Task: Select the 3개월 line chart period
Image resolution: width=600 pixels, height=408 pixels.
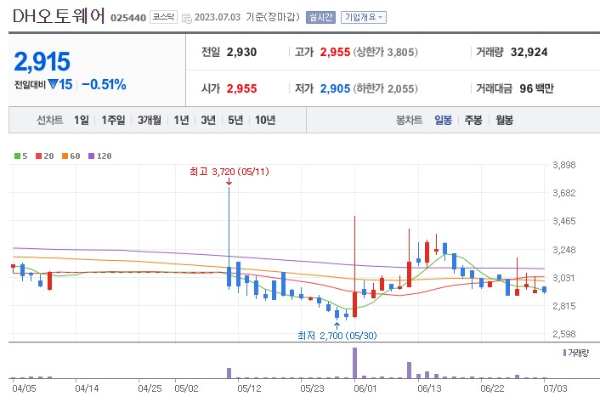Action: pyautogui.click(x=149, y=120)
